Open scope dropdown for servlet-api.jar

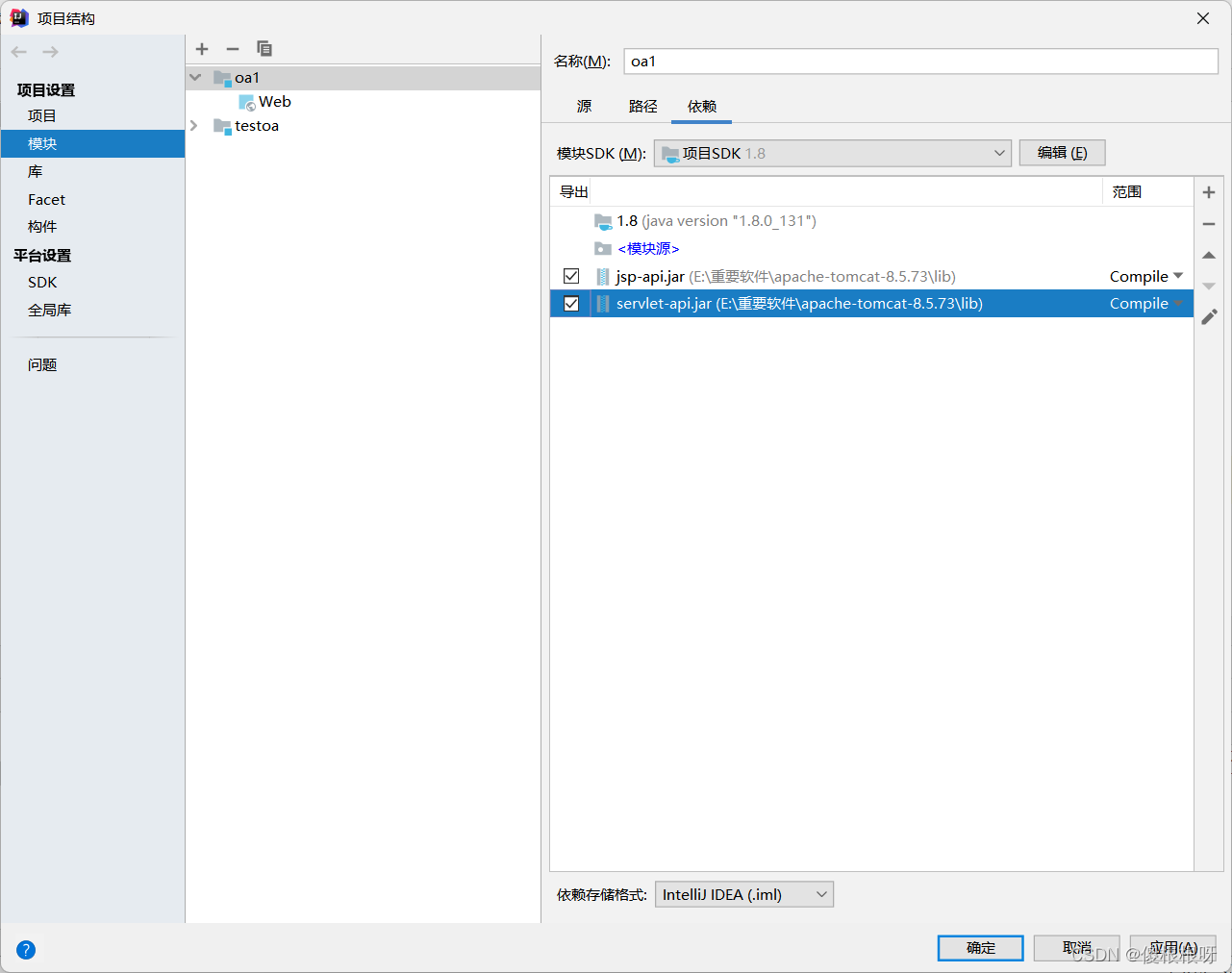[1178, 304]
